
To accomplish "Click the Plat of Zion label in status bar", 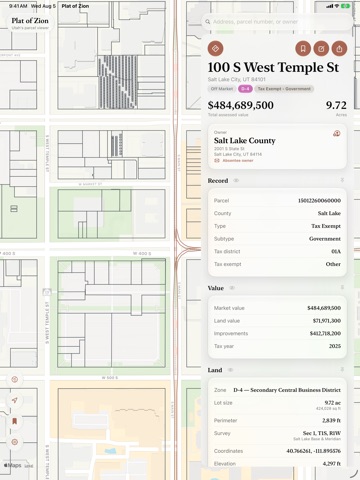I will pos(75,6).
